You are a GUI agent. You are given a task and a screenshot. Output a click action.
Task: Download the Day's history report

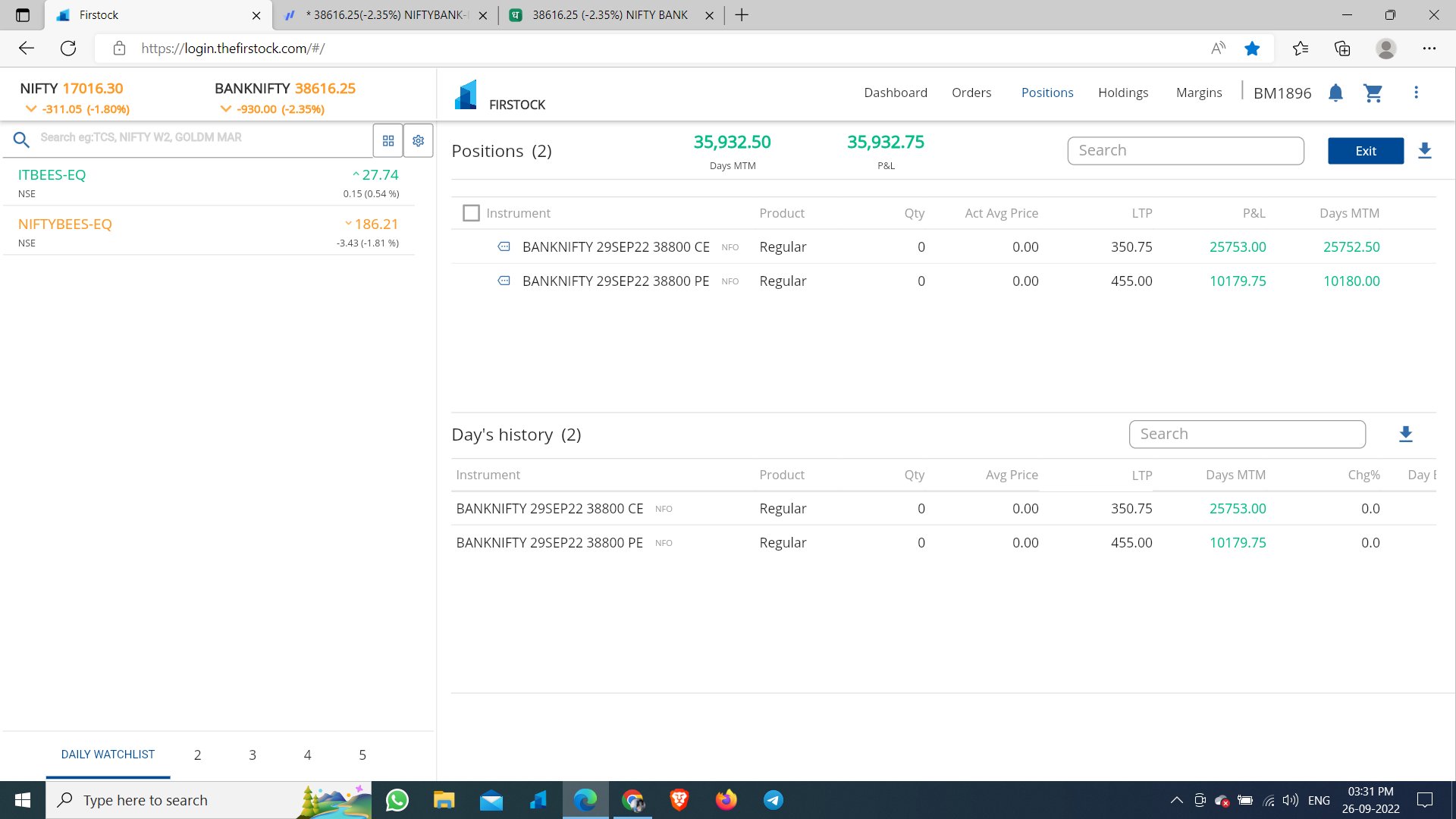click(1405, 434)
